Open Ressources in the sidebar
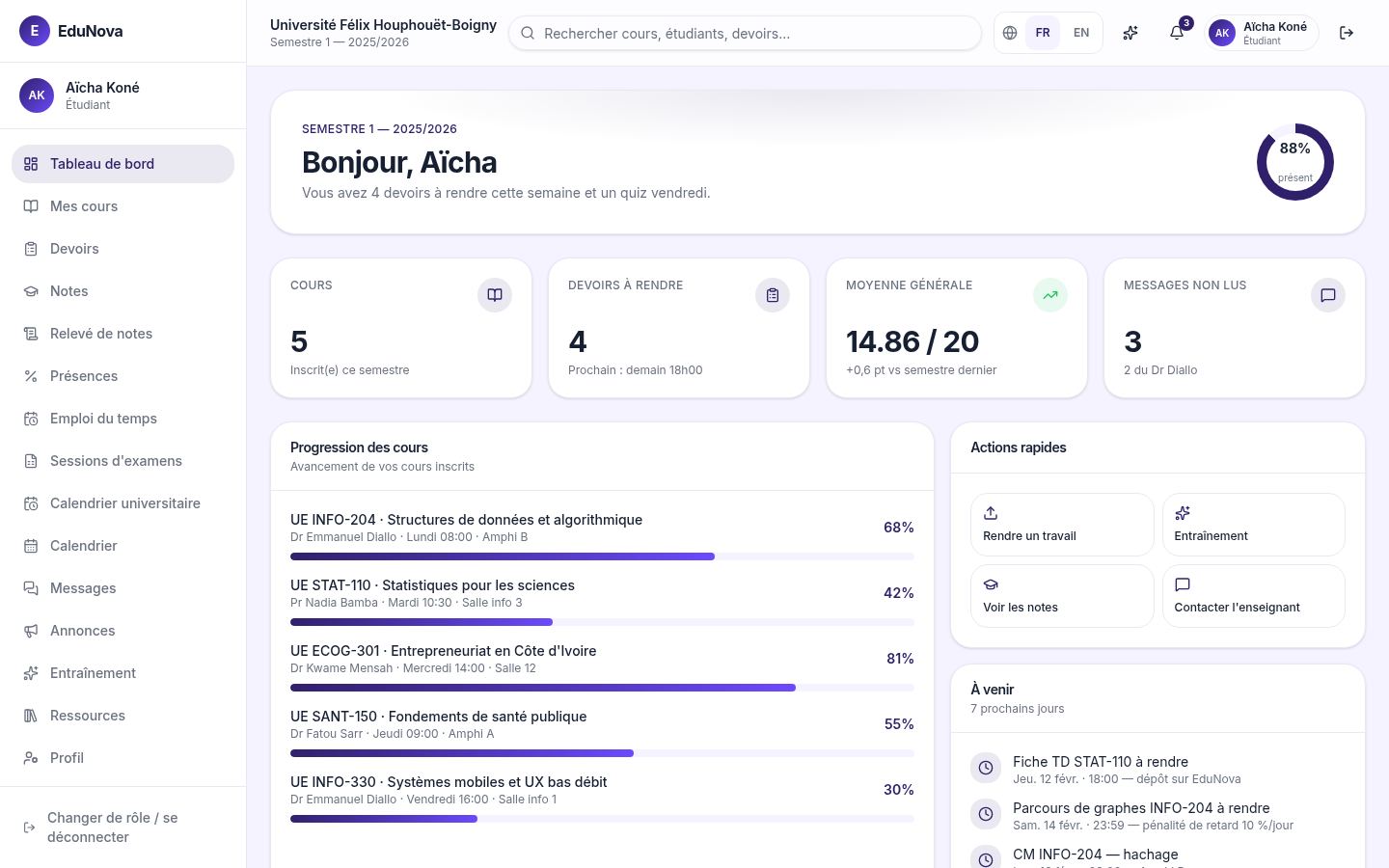 (123, 716)
